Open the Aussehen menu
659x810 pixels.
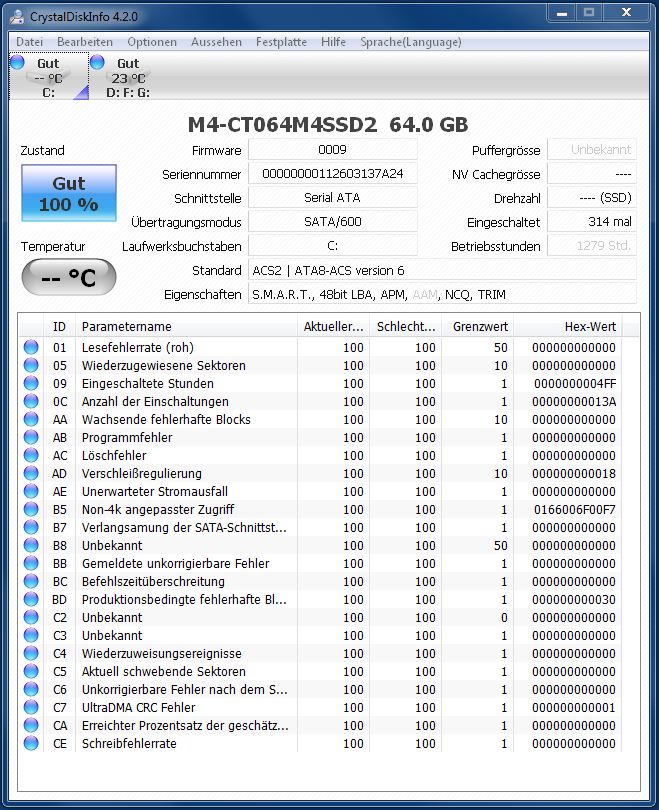(x=216, y=42)
